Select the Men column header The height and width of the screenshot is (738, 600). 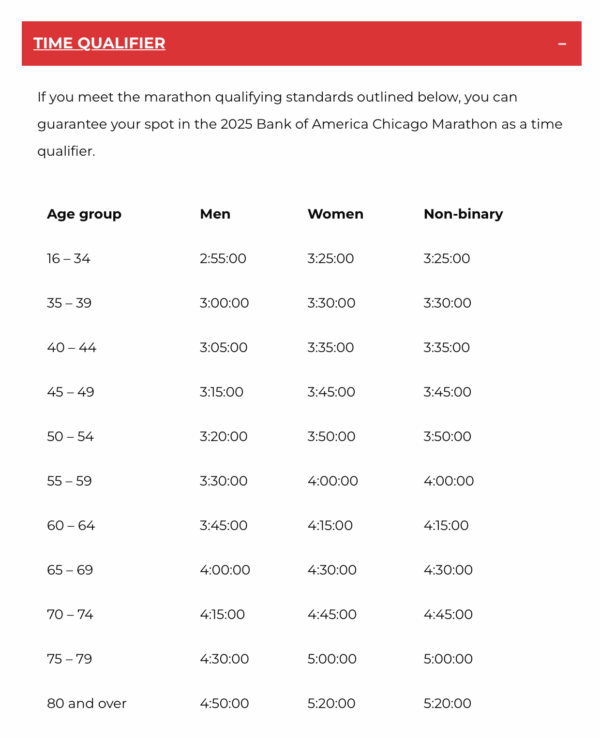(x=215, y=214)
